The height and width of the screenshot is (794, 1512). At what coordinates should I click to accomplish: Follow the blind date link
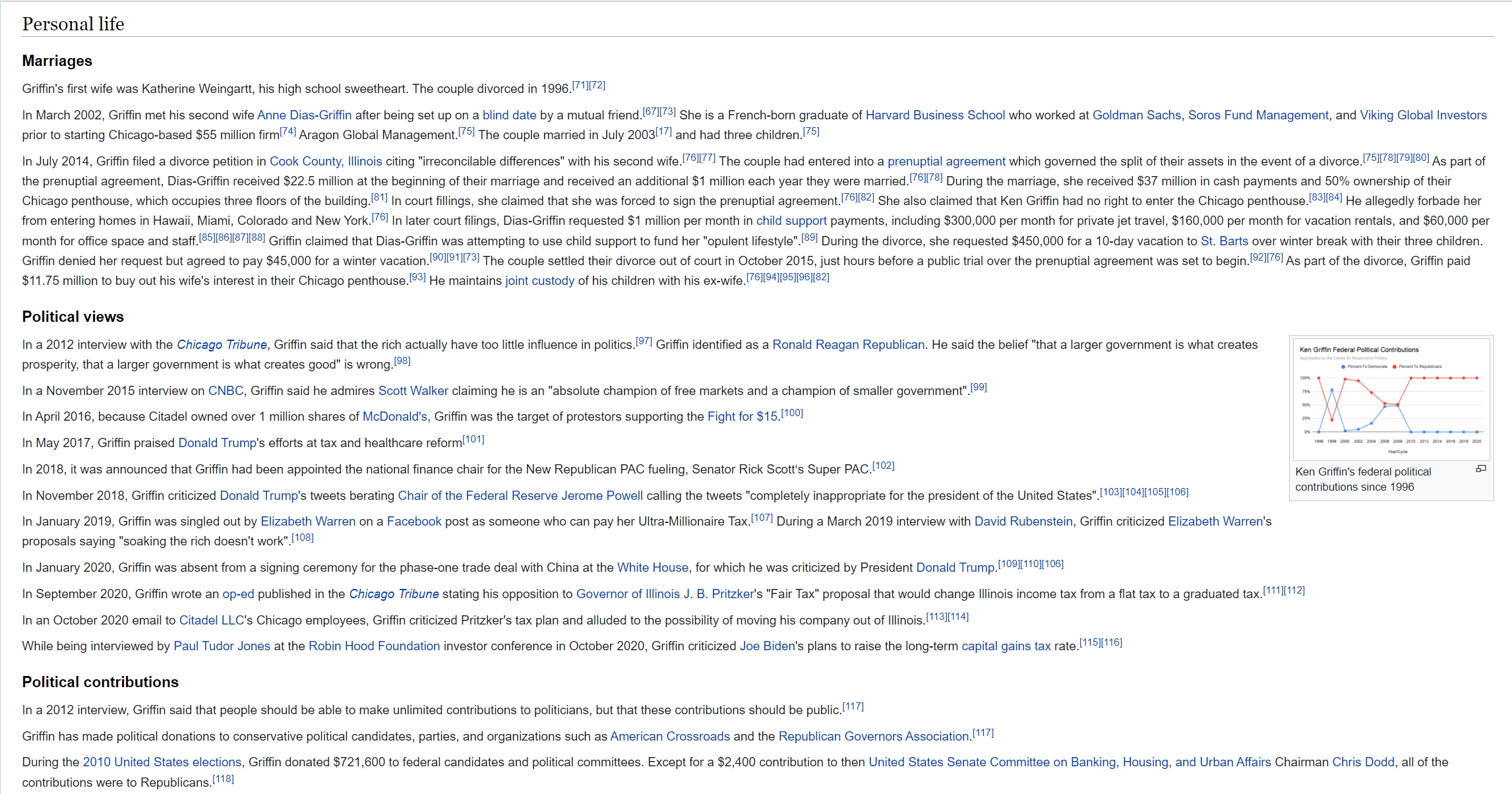[509, 115]
